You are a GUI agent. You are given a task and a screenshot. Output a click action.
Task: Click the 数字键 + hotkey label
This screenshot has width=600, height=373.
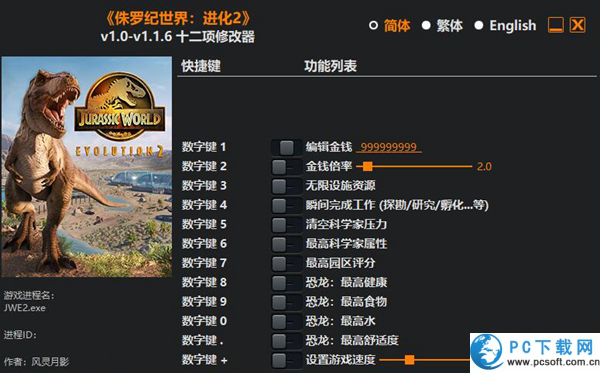coord(204,360)
